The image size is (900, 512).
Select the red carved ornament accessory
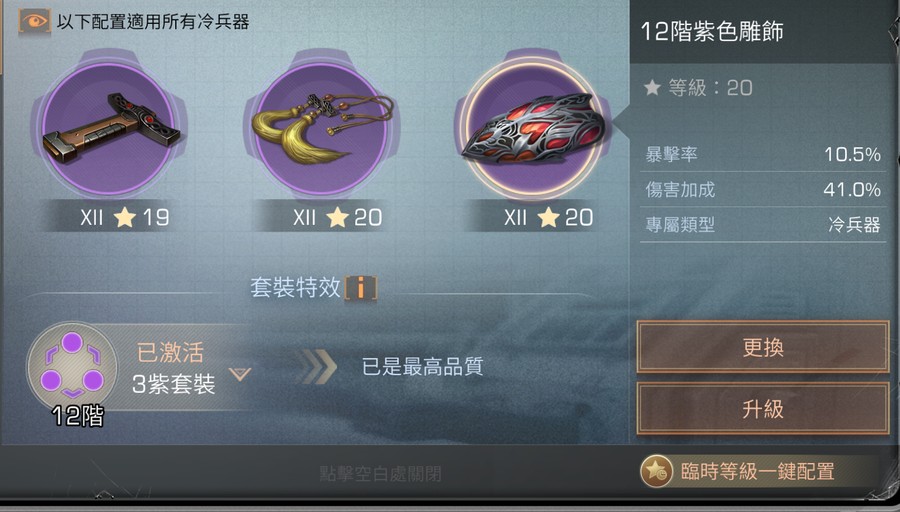point(533,129)
